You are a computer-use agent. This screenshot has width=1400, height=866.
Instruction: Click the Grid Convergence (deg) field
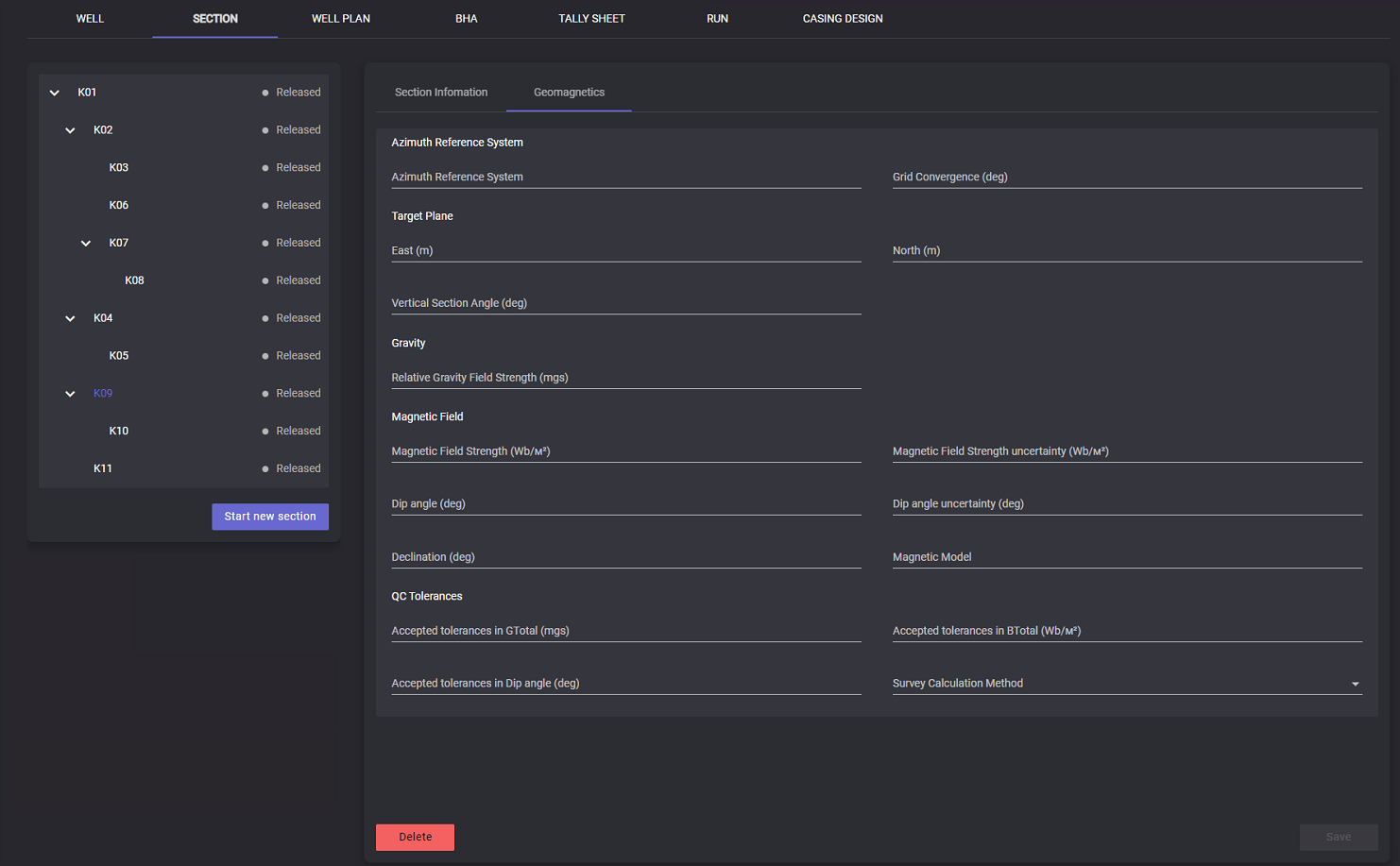[1126, 178]
